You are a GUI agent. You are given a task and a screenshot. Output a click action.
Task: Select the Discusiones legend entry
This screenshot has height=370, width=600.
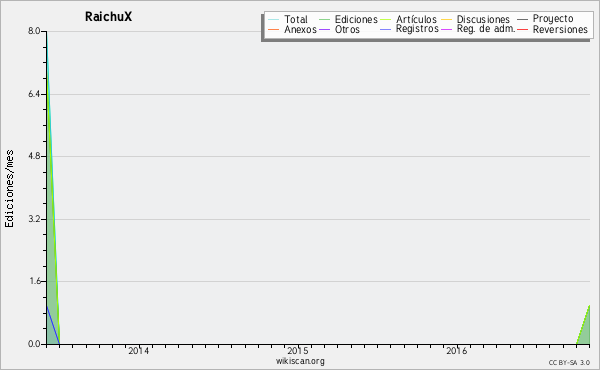[x=476, y=19]
